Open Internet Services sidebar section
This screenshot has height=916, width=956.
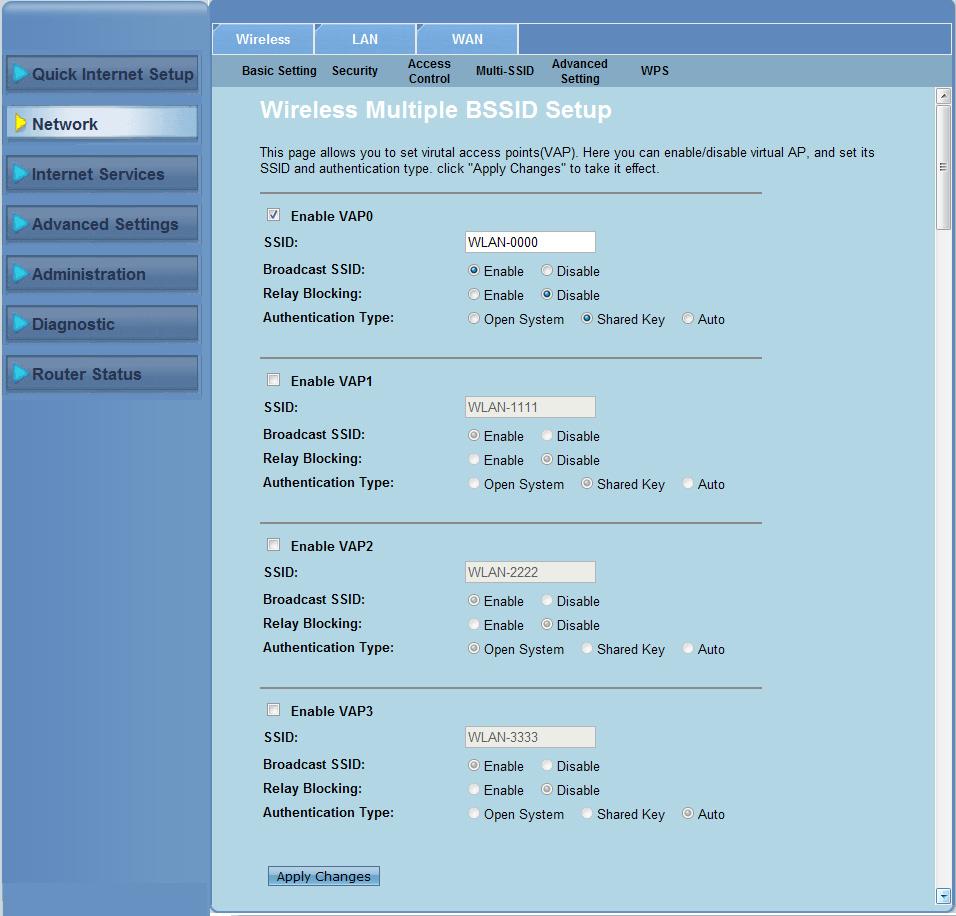coord(102,174)
